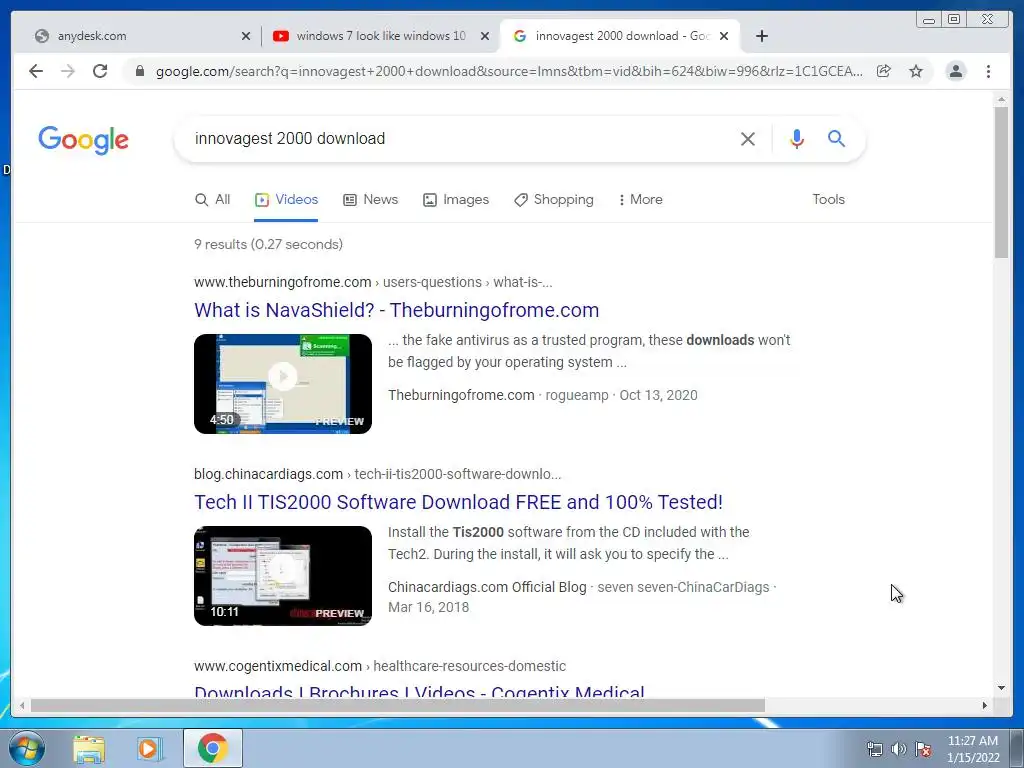Close the windows 7 look like windows 10 tab
Image resolution: width=1024 pixels, height=768 pixels.
tap(485, 36)
